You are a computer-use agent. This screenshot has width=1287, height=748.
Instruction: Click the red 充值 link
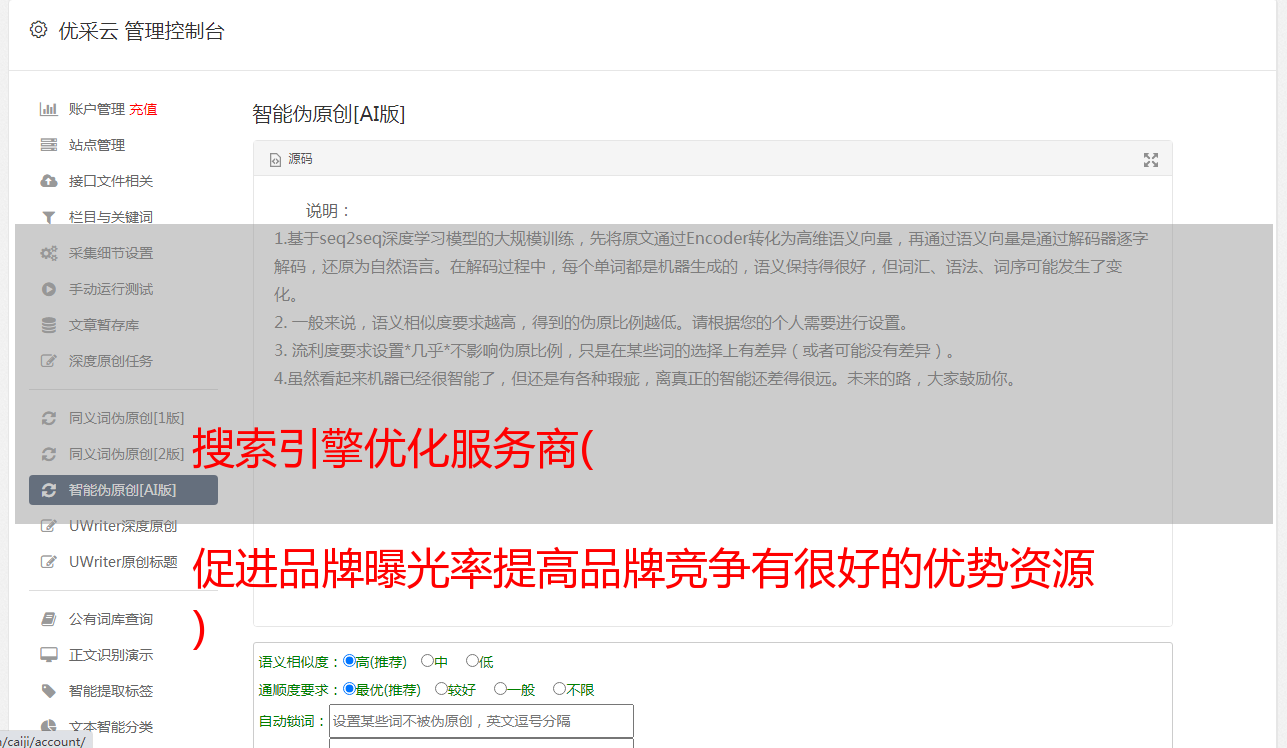point(143,109)
